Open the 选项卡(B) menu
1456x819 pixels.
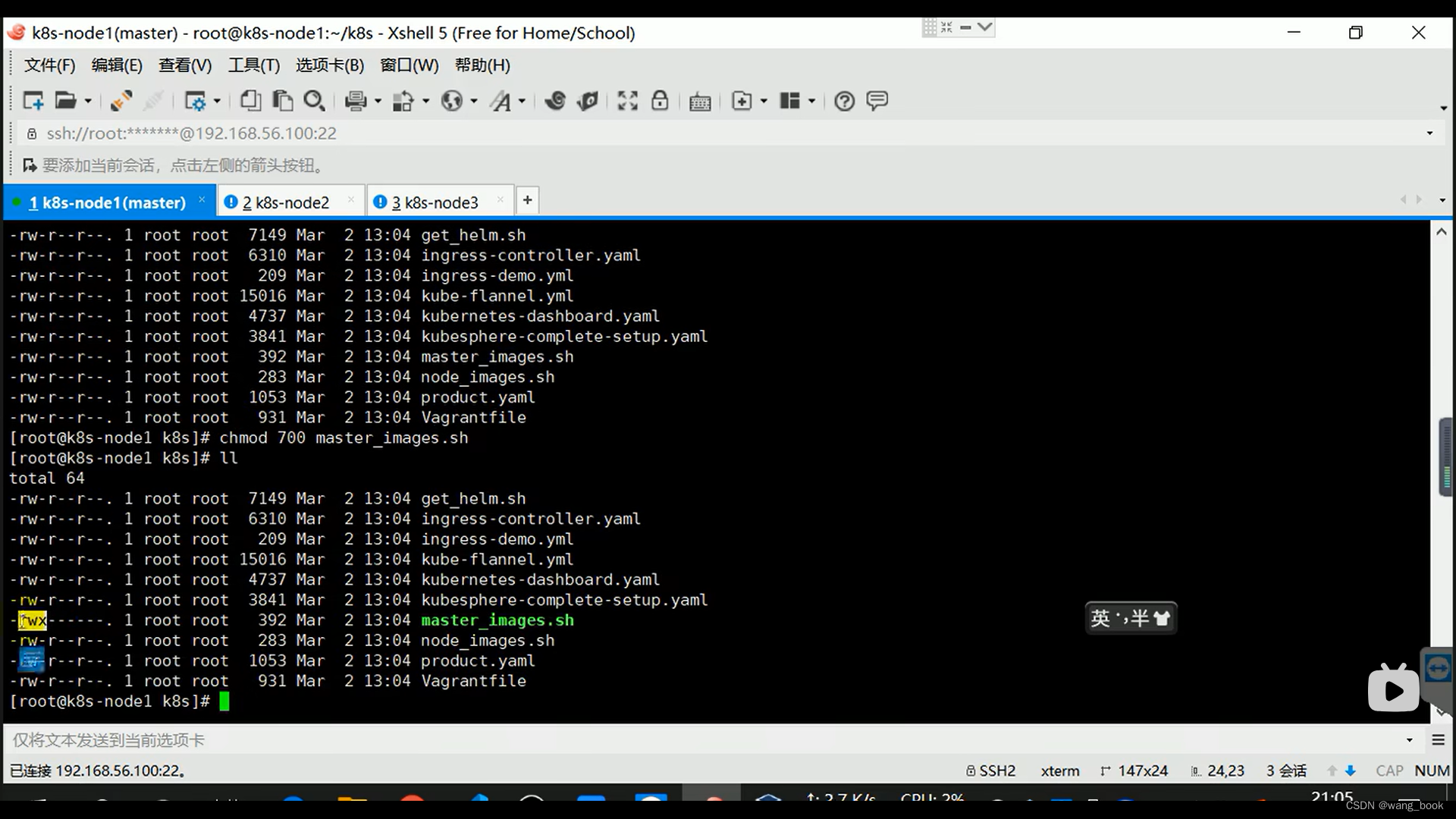[330, 65]
